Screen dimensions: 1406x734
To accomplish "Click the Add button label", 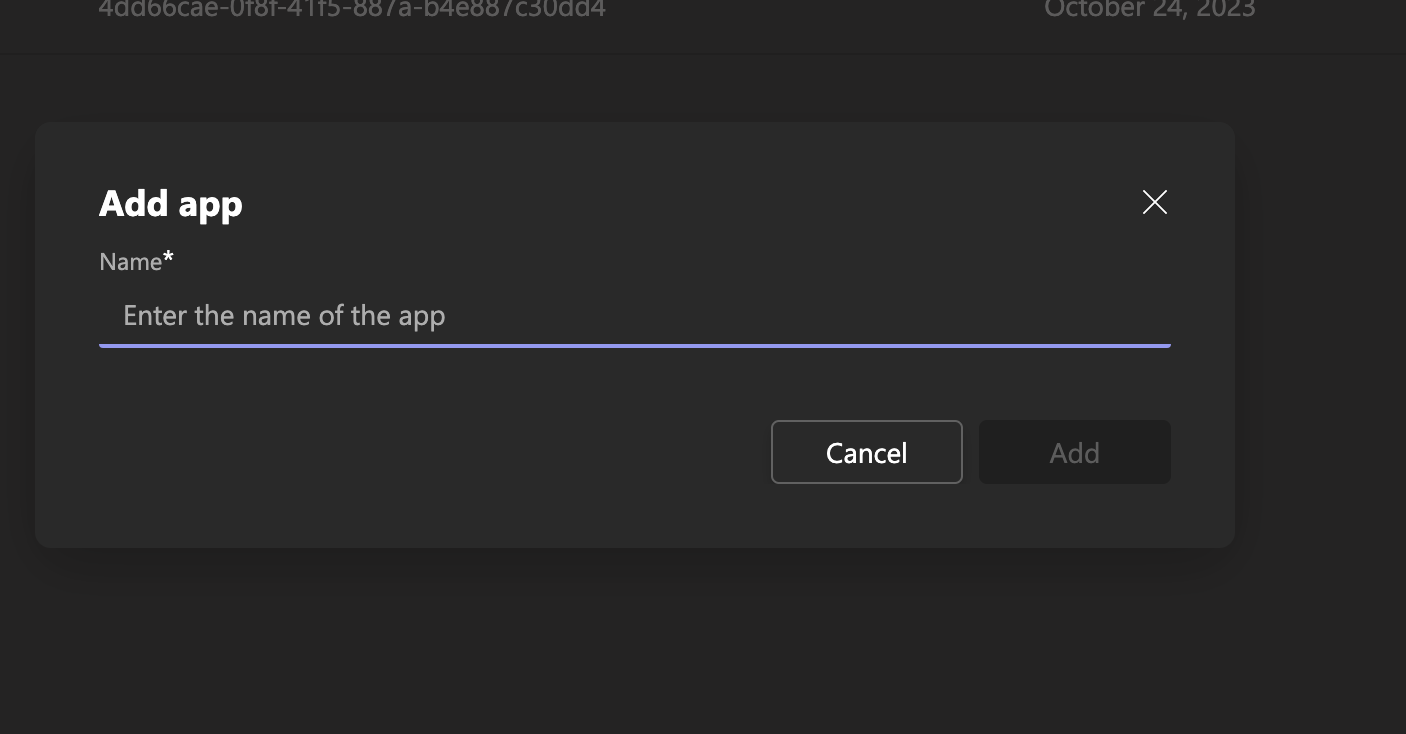I will 1074,452.
